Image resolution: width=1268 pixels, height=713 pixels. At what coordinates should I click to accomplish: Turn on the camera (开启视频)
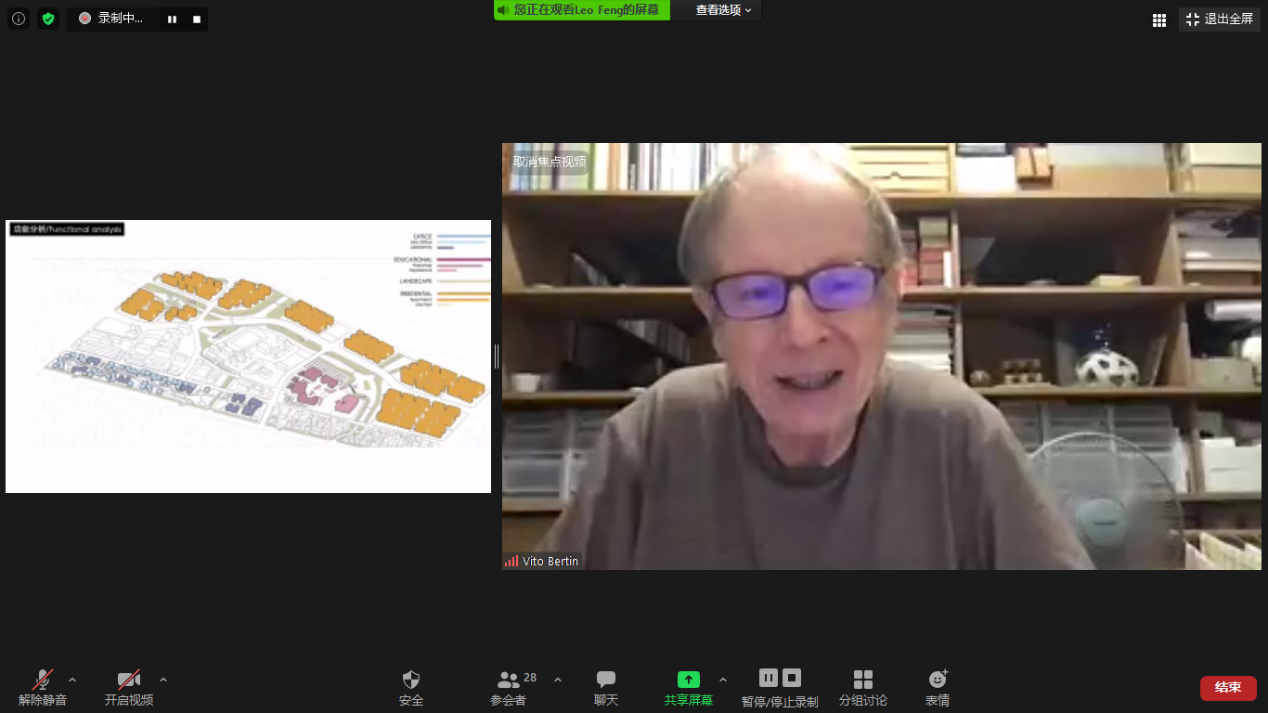point(129,688)
